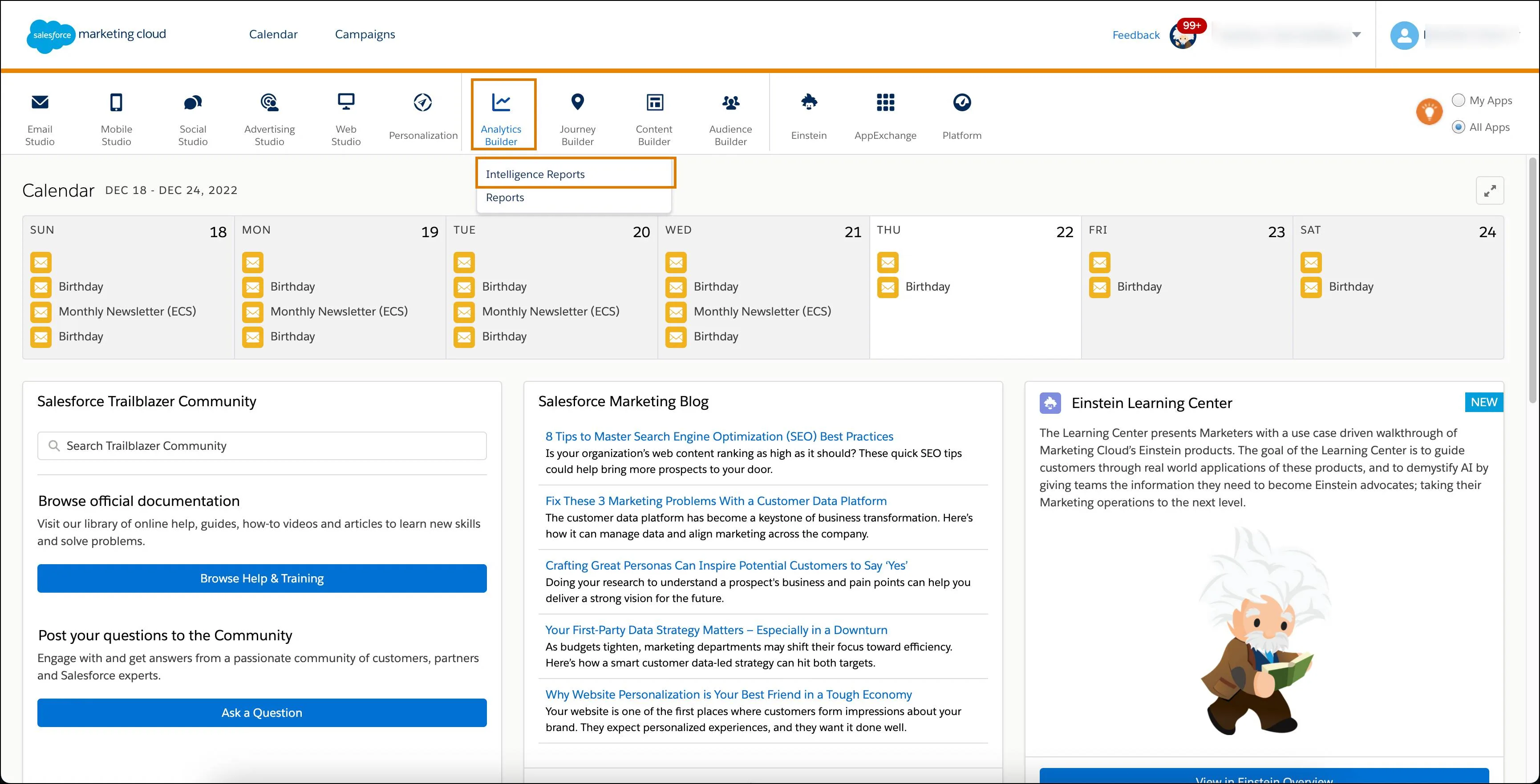Image resolution: width=1540 pixels, height=784 pixels.
Task: Open Journey Builder tool
Action: coord(577,114)
